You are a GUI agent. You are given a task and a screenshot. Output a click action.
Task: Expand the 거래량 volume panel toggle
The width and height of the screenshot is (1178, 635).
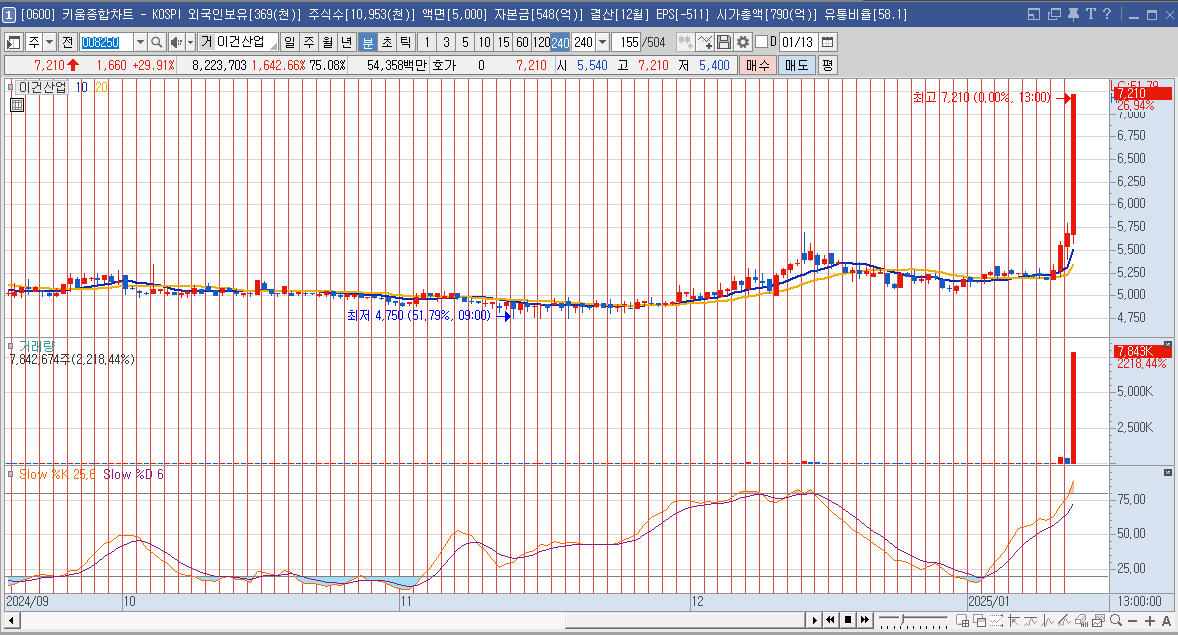click(x=11, y=346)
